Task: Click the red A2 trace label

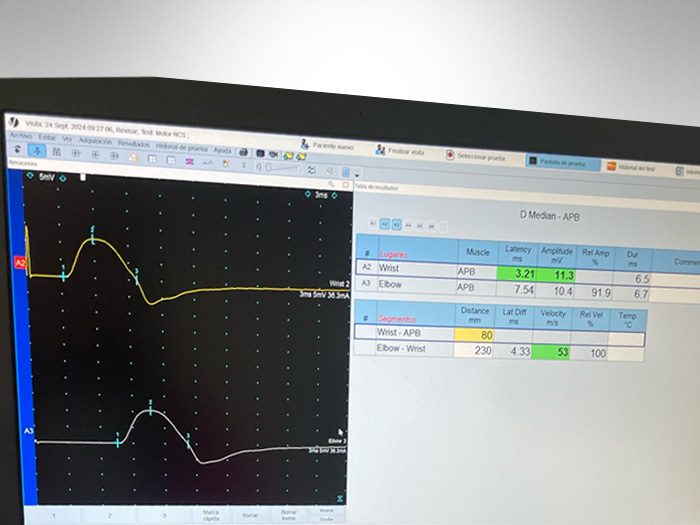Action: [21, 263]
